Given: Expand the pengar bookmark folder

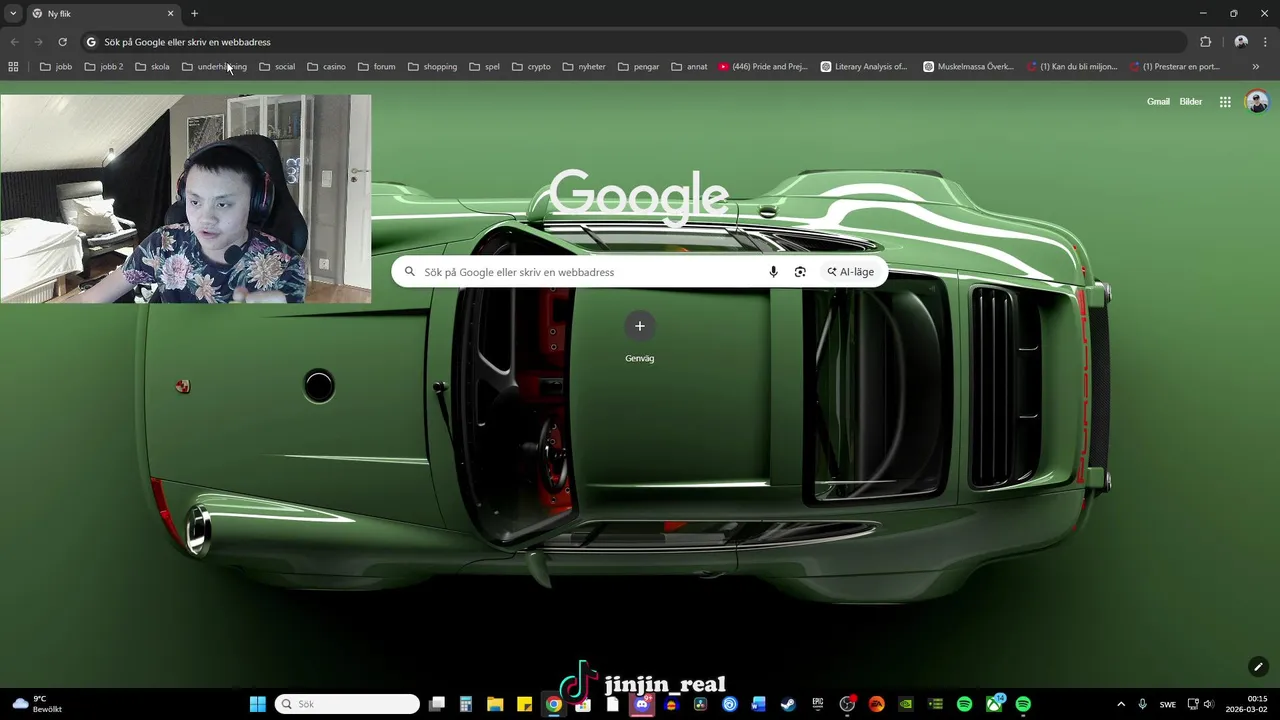Looking at the screenshot, I should point(638,67).
